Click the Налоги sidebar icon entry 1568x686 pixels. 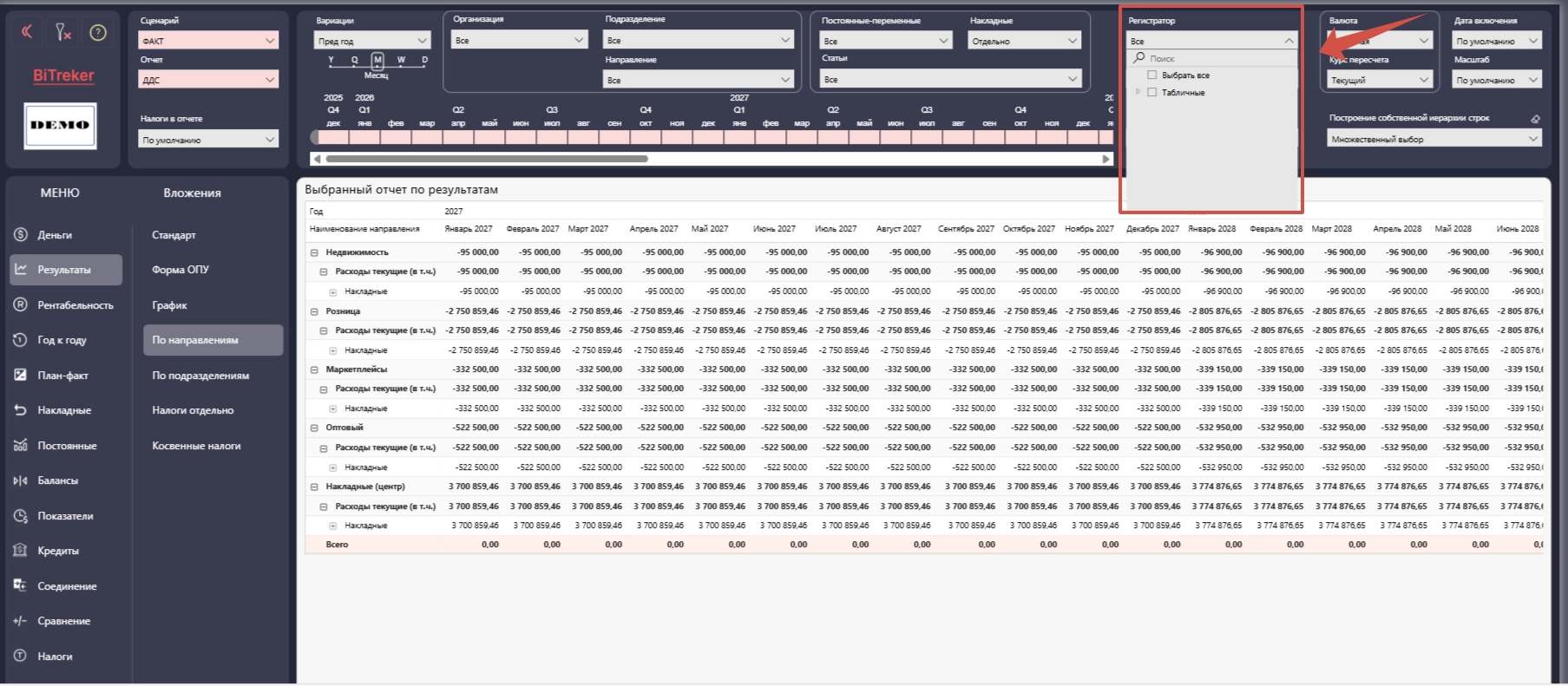coord(55,657)
